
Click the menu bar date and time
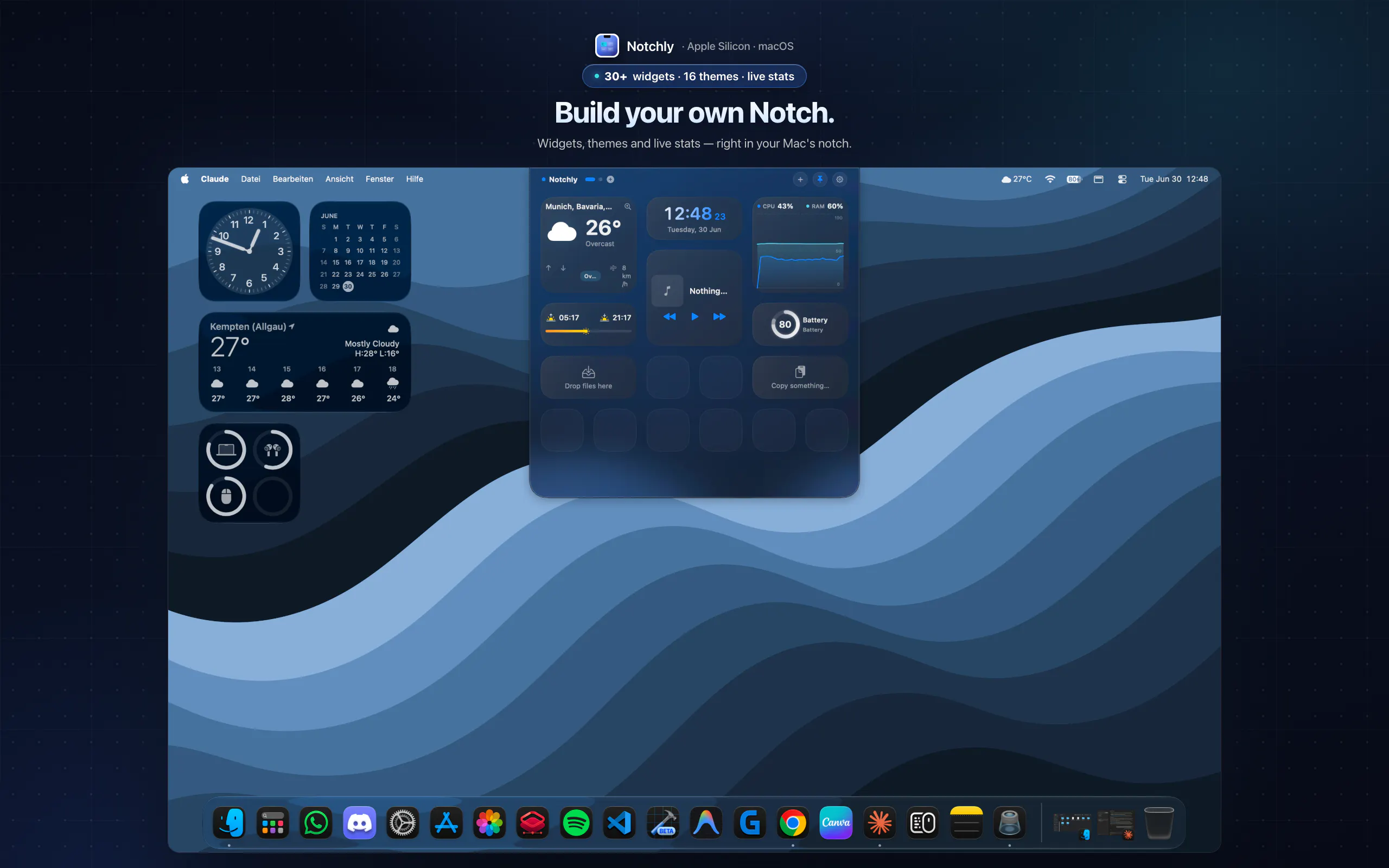(x=1174, y=179)
